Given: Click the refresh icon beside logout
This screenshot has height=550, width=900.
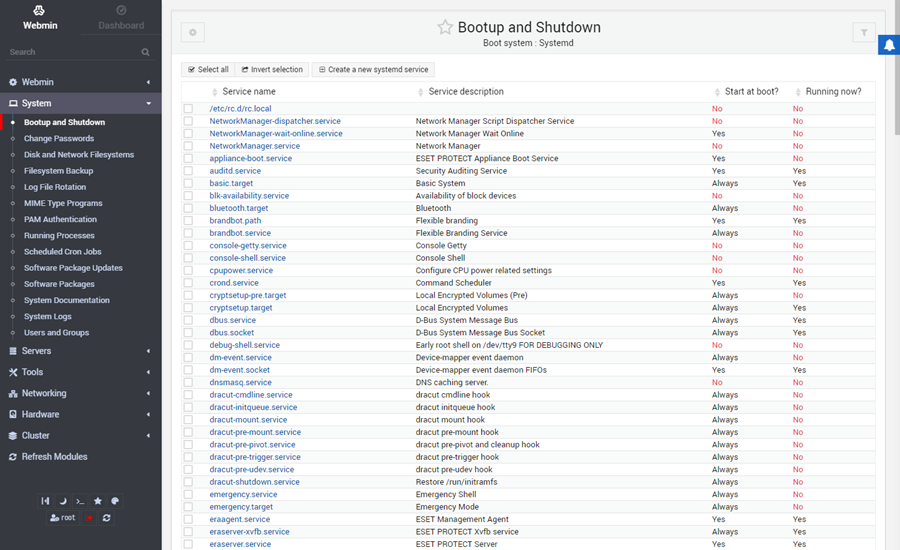Looking at the screenshot, I should 106,518.
